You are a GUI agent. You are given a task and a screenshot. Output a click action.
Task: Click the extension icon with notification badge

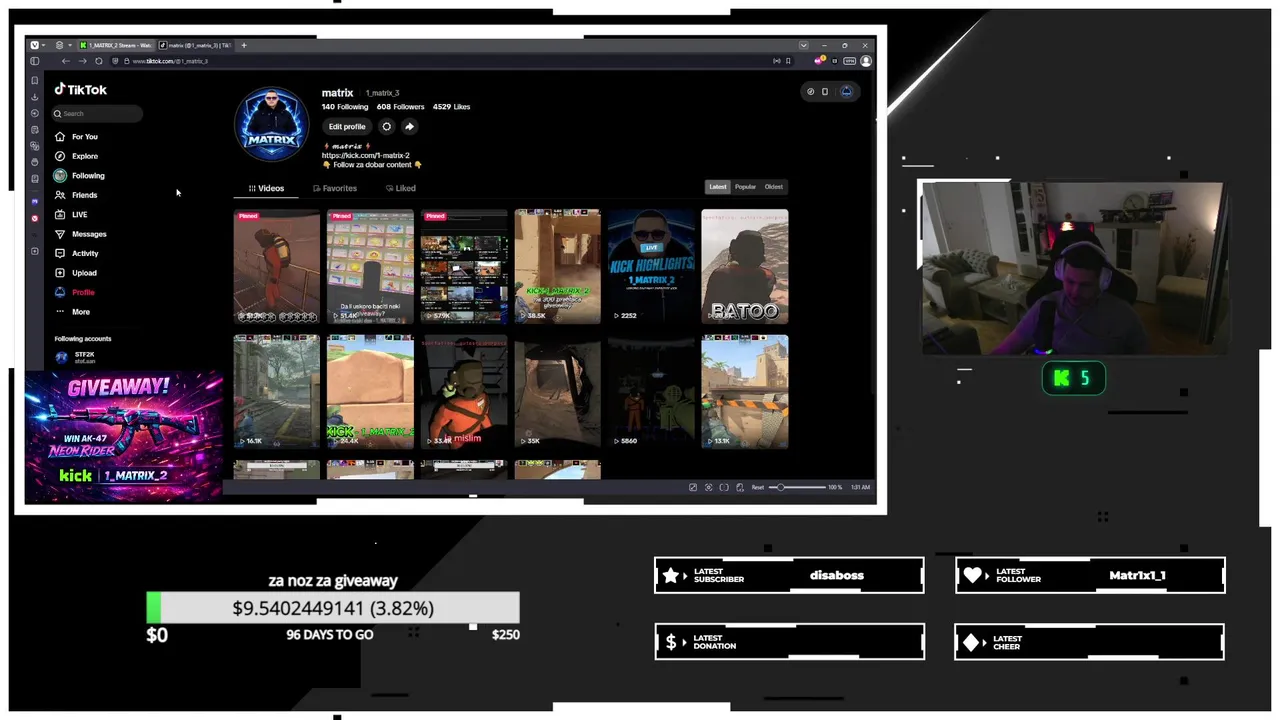pos(820,61)
